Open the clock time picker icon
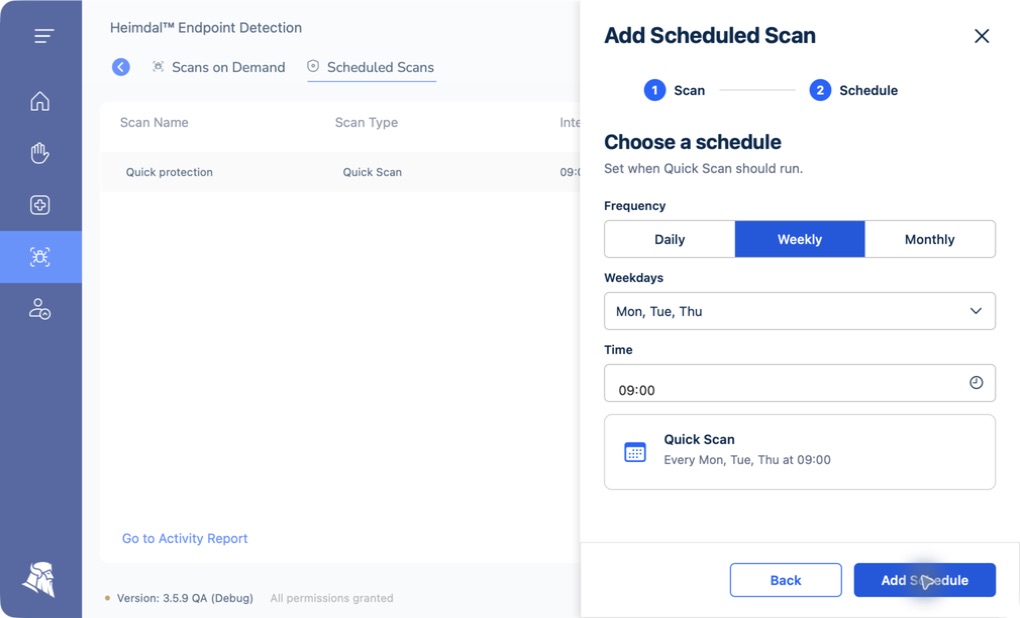The height and width of the screenshot is (618, 1020). [x=976, y=383]
